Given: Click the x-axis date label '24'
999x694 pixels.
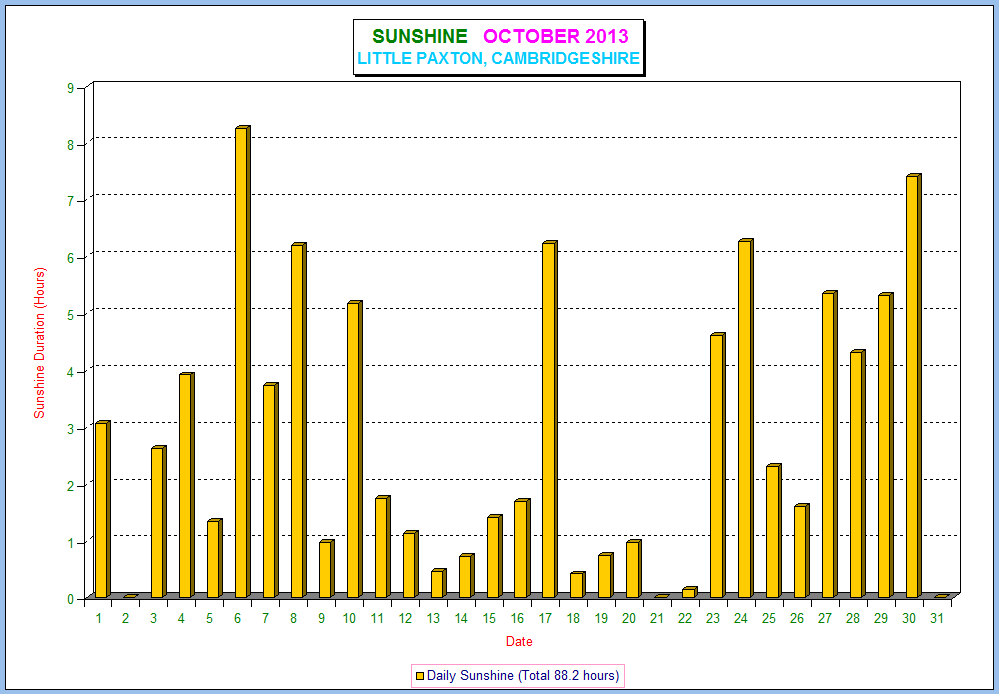Looking at the screenshot, I should (740, 618).
